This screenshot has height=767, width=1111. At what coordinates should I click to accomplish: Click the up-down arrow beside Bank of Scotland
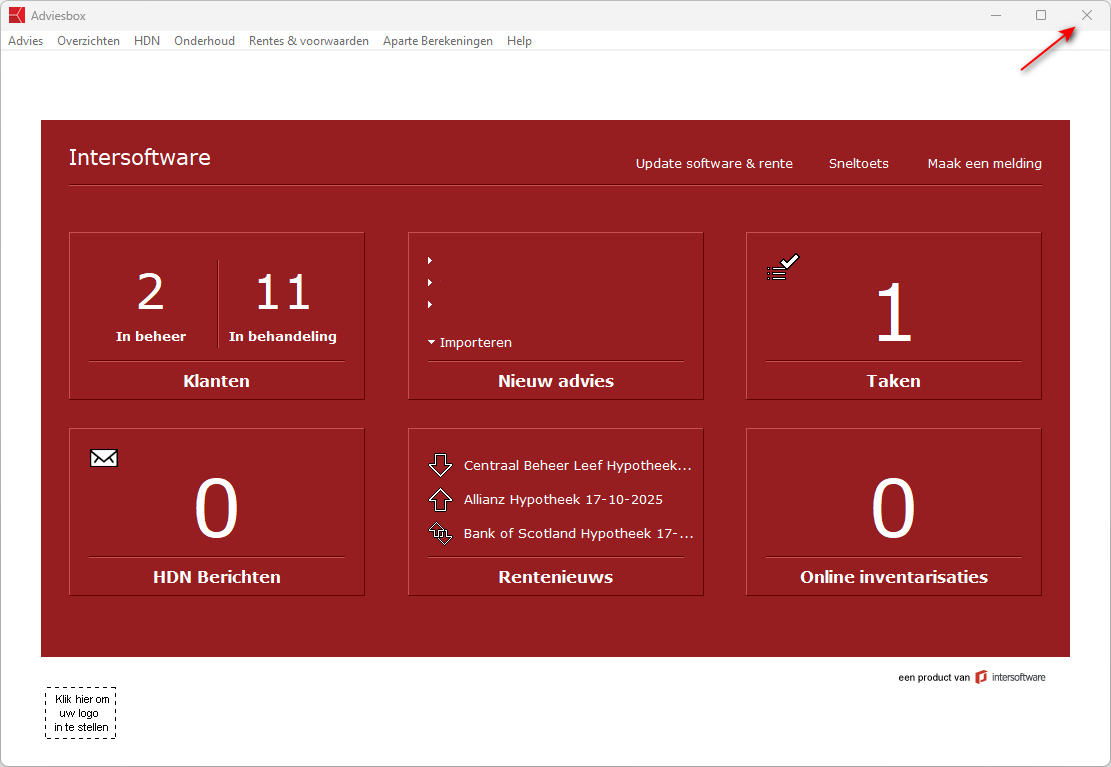point(440,534)
